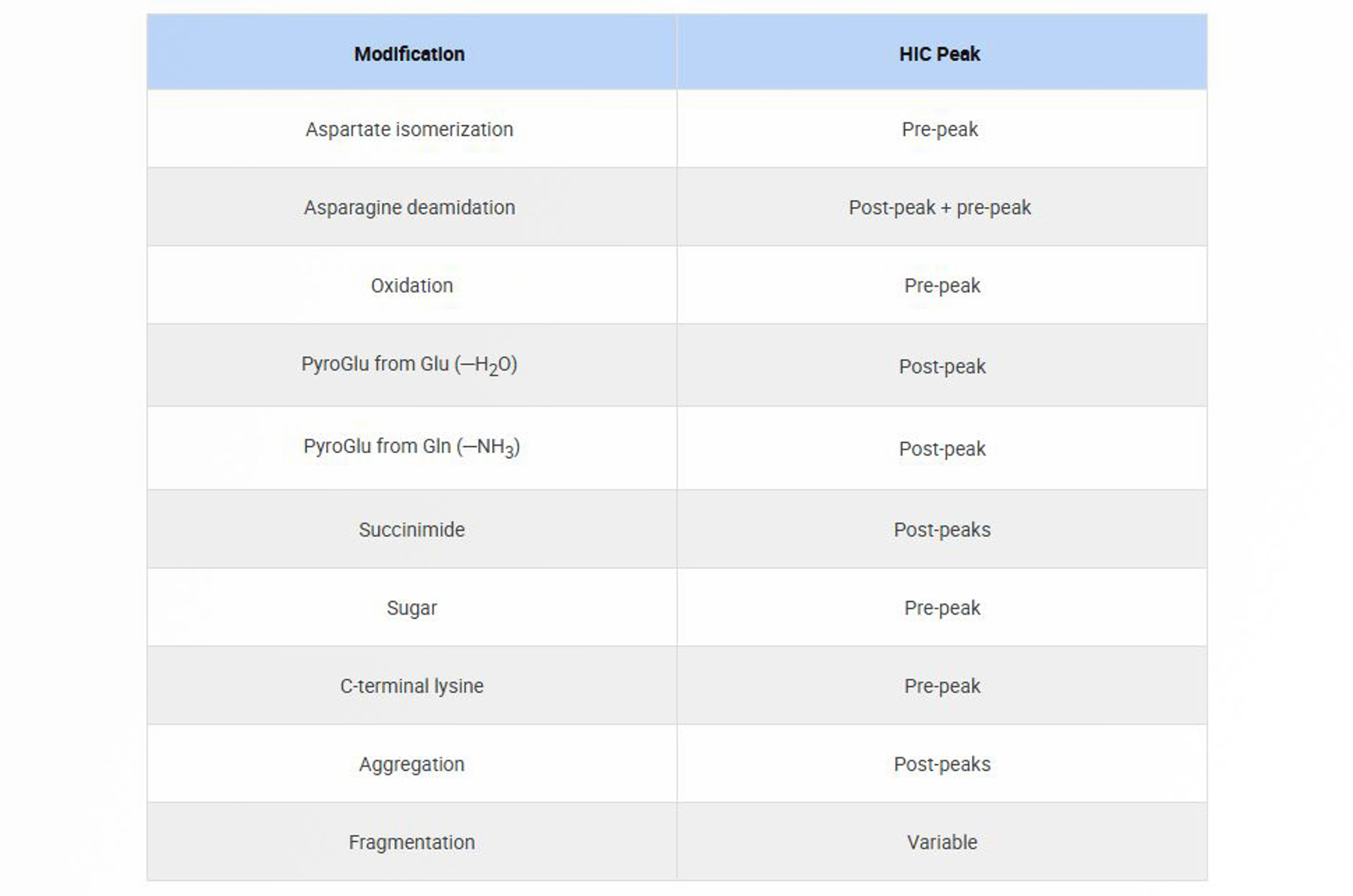Select the PyroGlu from Glu cell

pos(409,365)
